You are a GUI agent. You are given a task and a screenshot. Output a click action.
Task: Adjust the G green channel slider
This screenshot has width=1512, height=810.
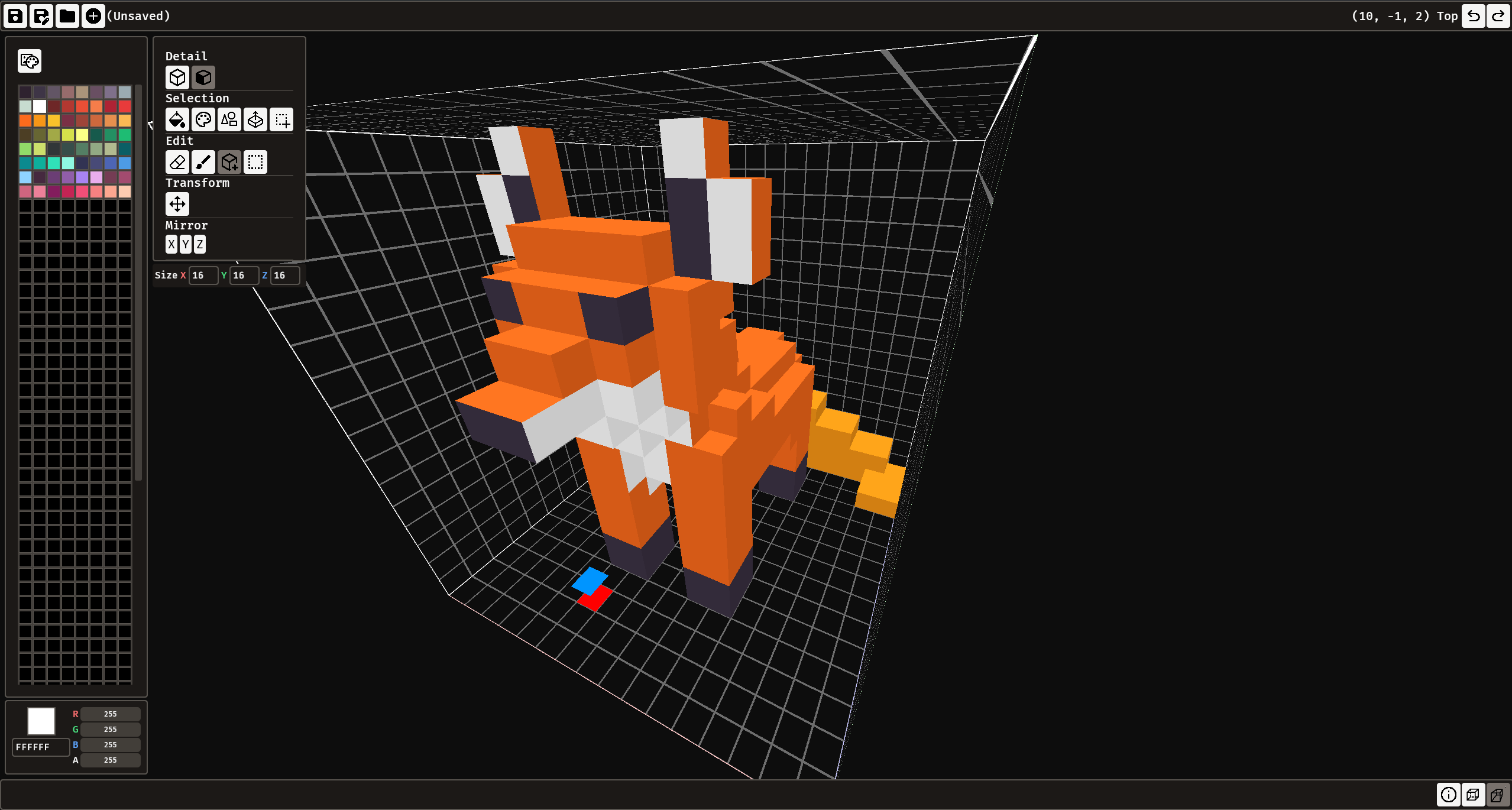coord(111,730)
